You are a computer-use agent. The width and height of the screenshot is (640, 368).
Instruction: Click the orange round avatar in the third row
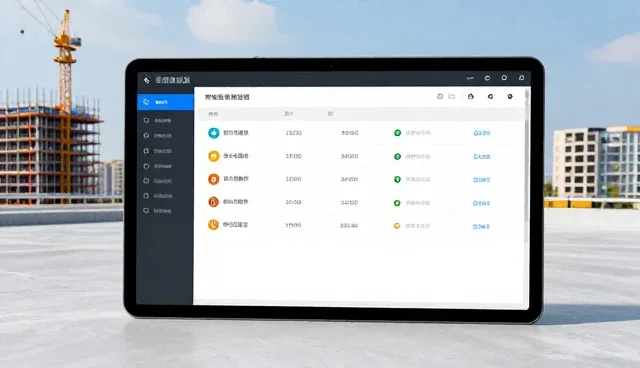(213, 179)
